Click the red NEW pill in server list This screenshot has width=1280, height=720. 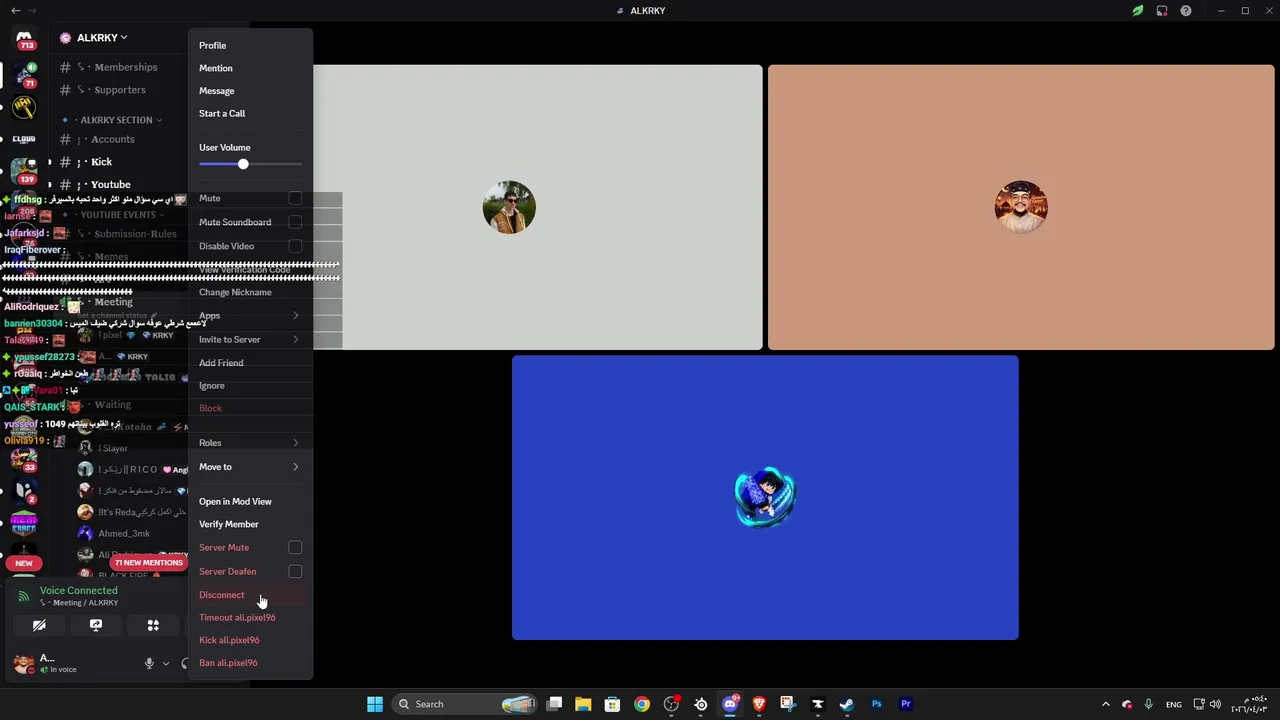[x=24, y=563]
